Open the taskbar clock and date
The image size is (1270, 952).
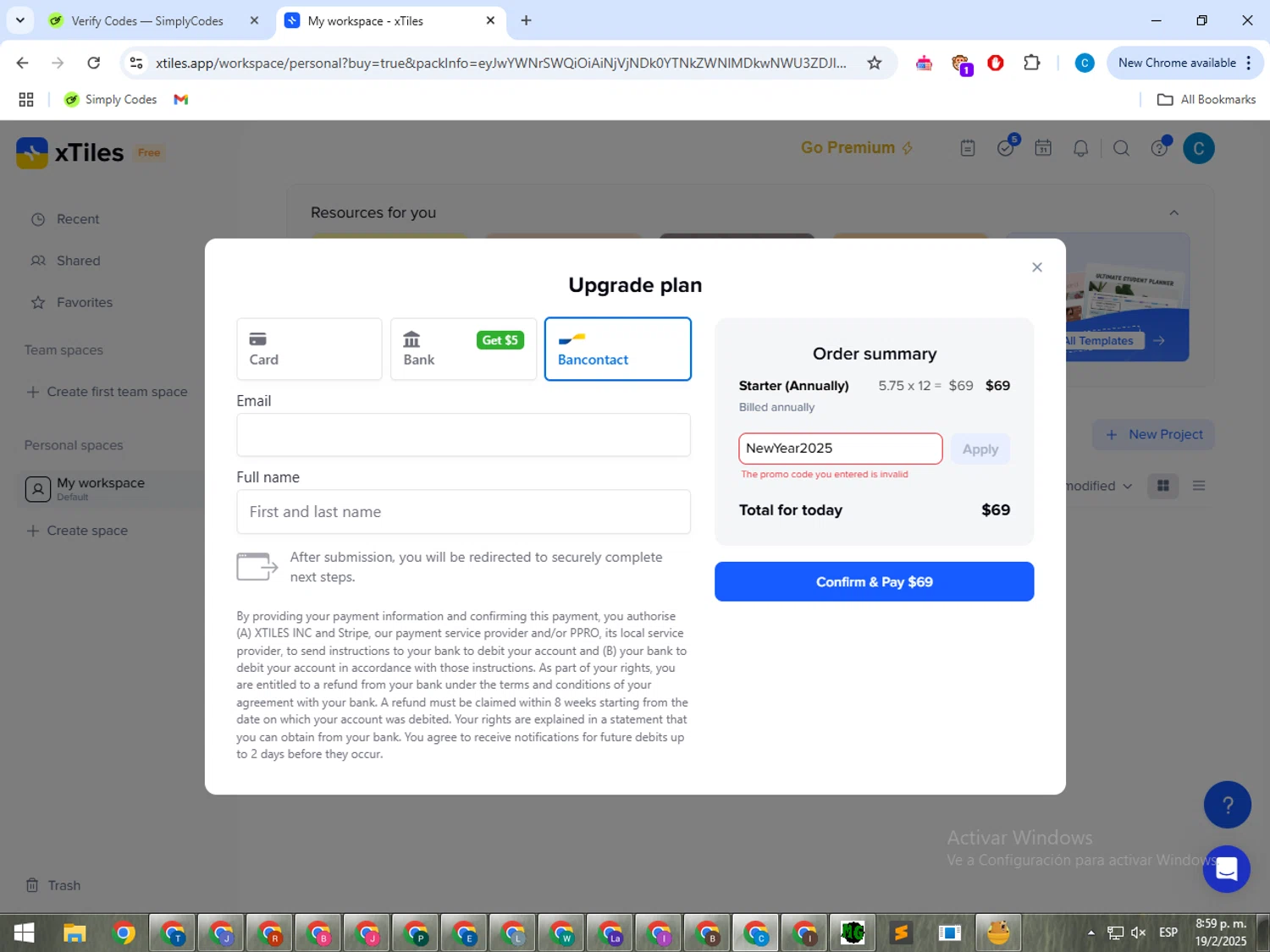[x=1221, y=933]
